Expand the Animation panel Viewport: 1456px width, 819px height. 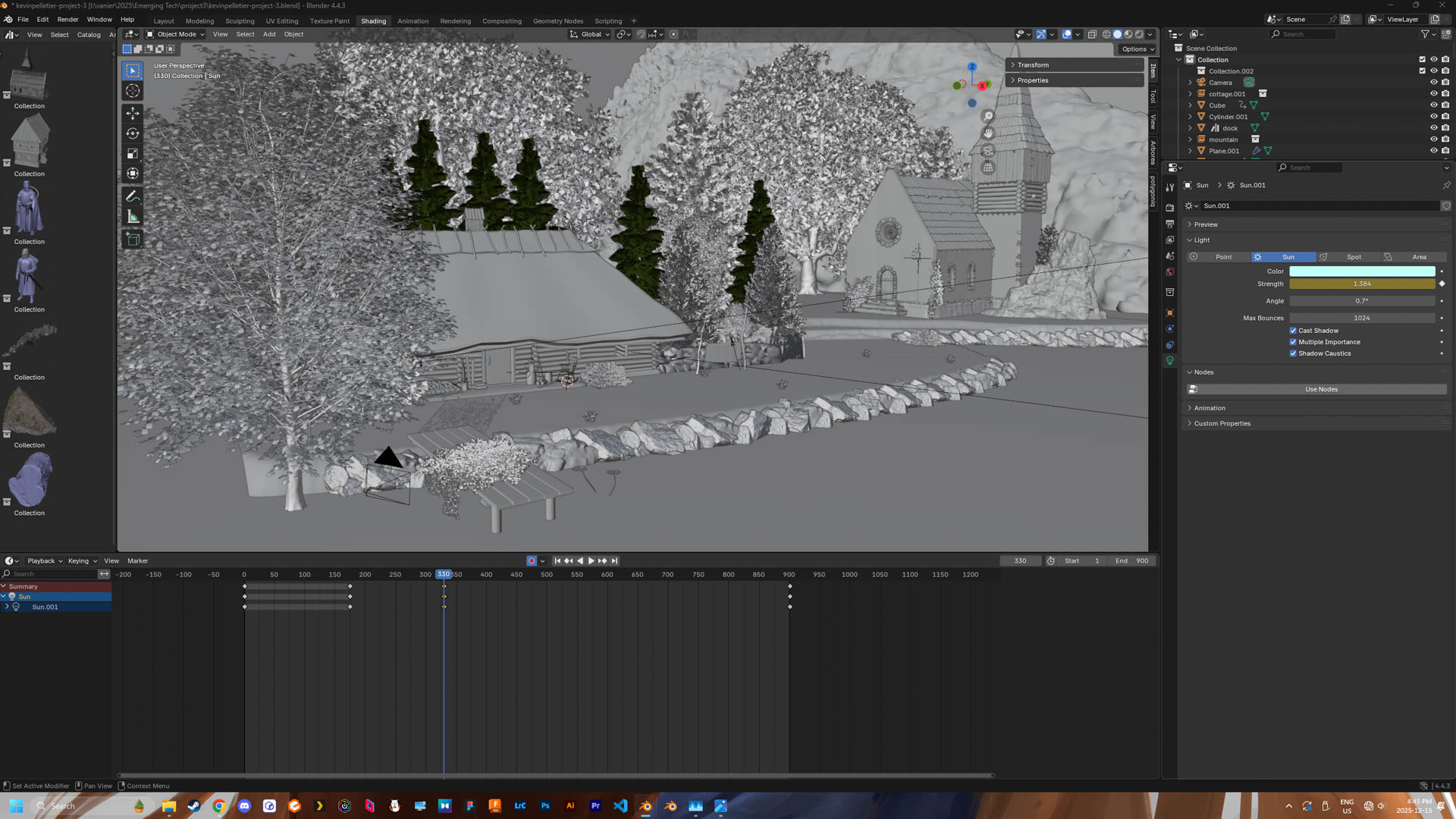coord(1210,408)
